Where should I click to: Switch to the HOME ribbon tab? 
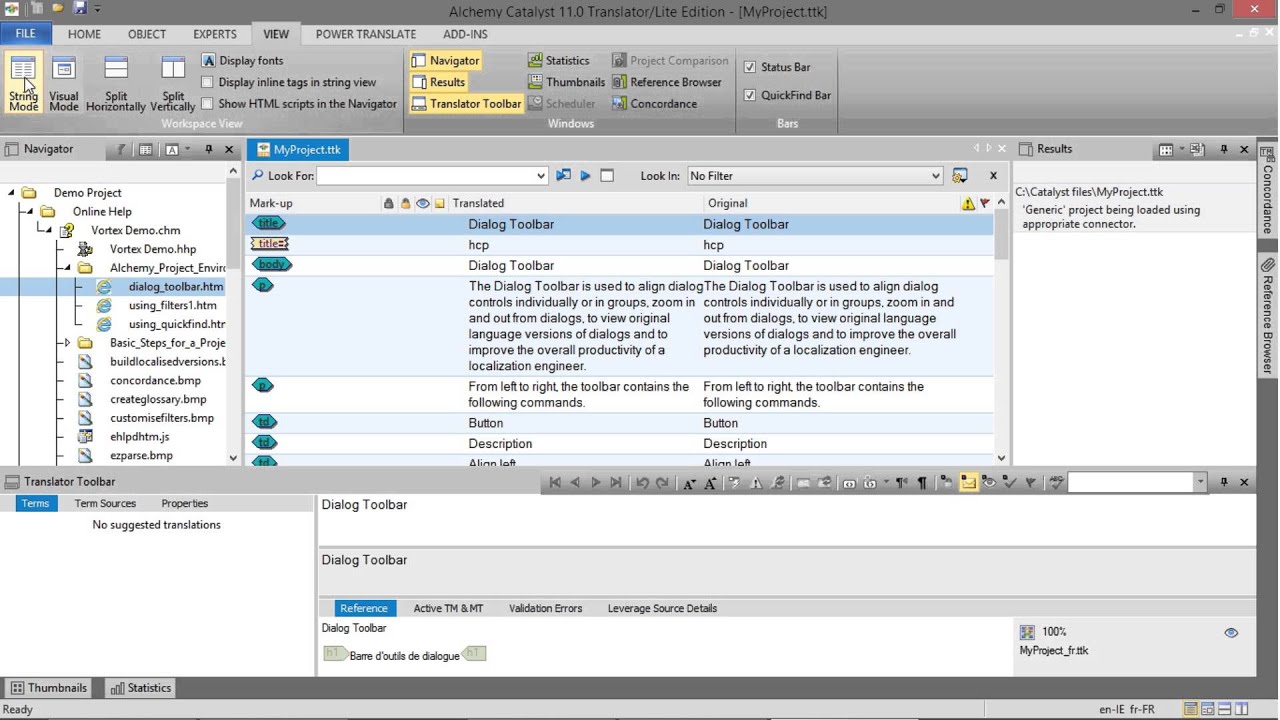(84, 34)
